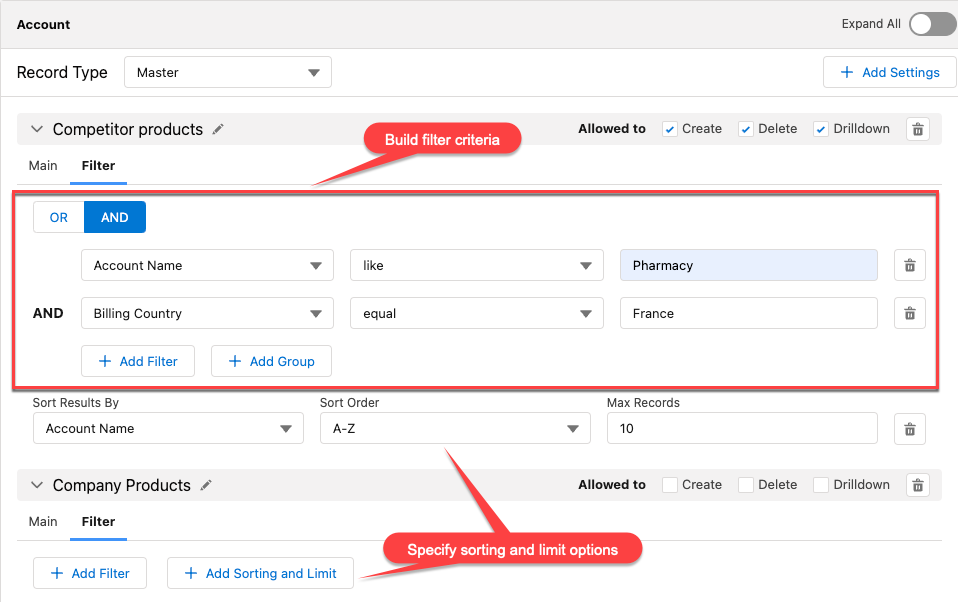Select the Pharmacy value input field
Image resolution: width=958 pixels, height=602 pixels.
point(748,265)
